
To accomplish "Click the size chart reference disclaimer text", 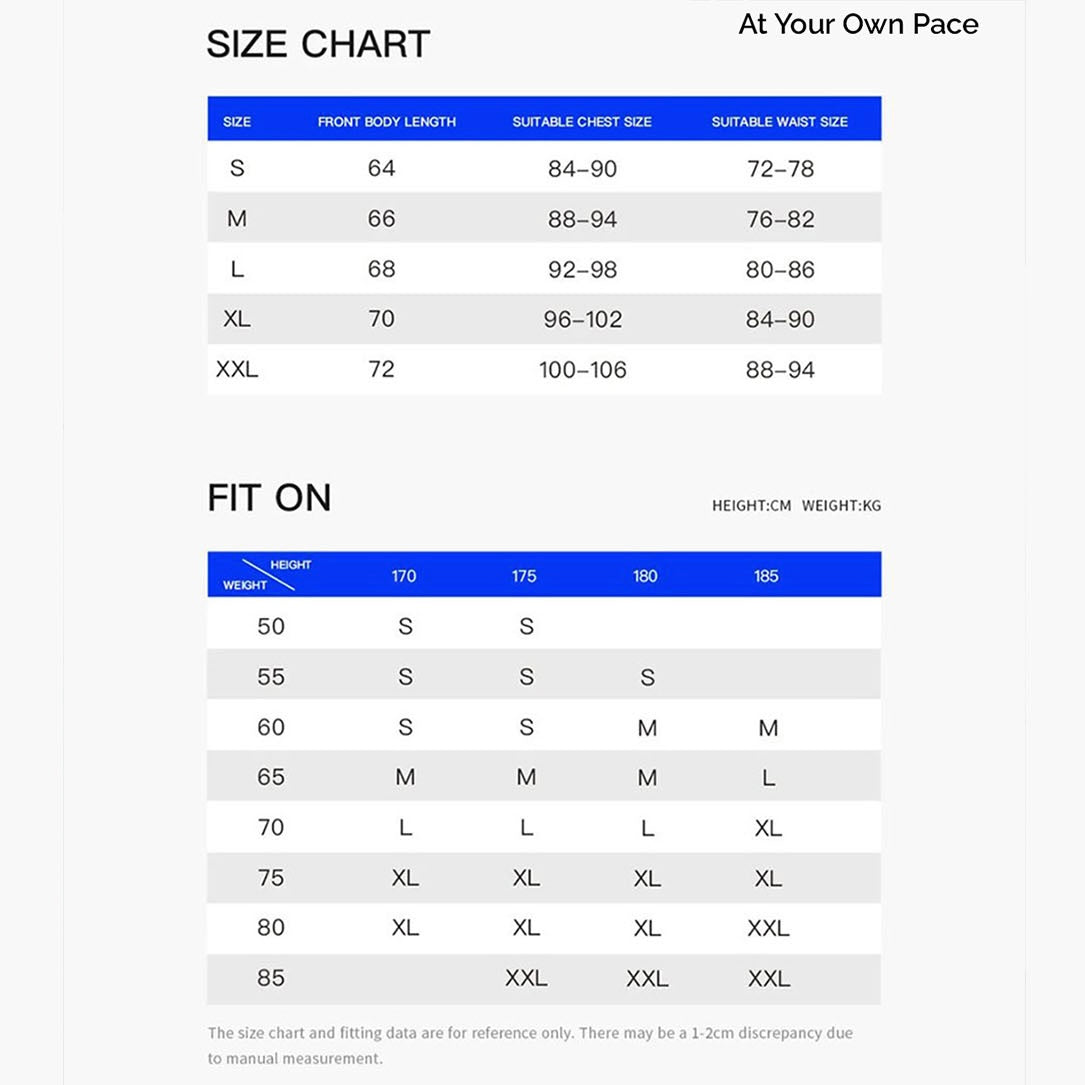I will (x=530, y=1045).
